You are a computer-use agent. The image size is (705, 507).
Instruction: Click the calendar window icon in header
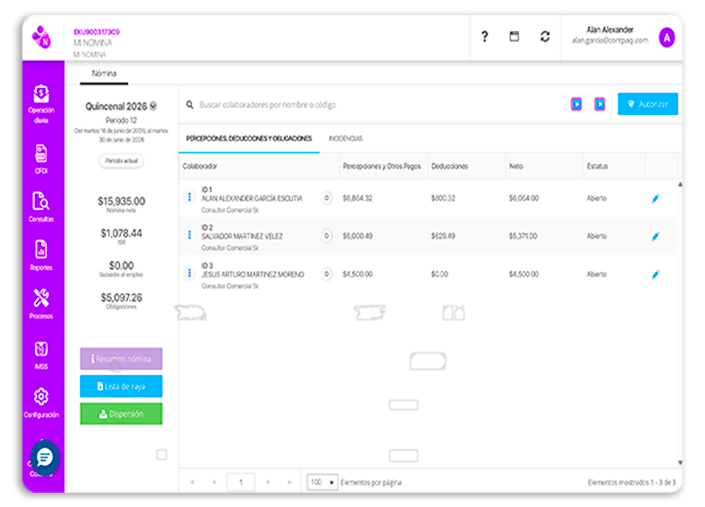(514, 36)
